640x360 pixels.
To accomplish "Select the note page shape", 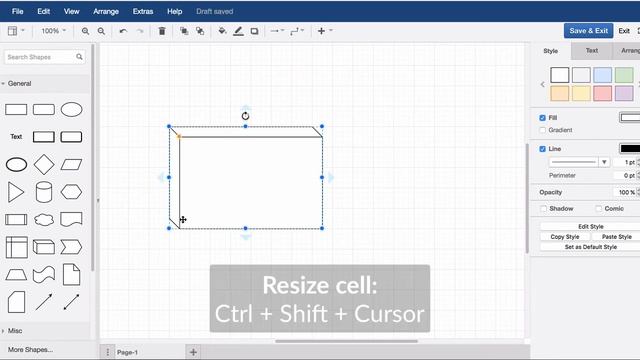I will pos(71,274).
